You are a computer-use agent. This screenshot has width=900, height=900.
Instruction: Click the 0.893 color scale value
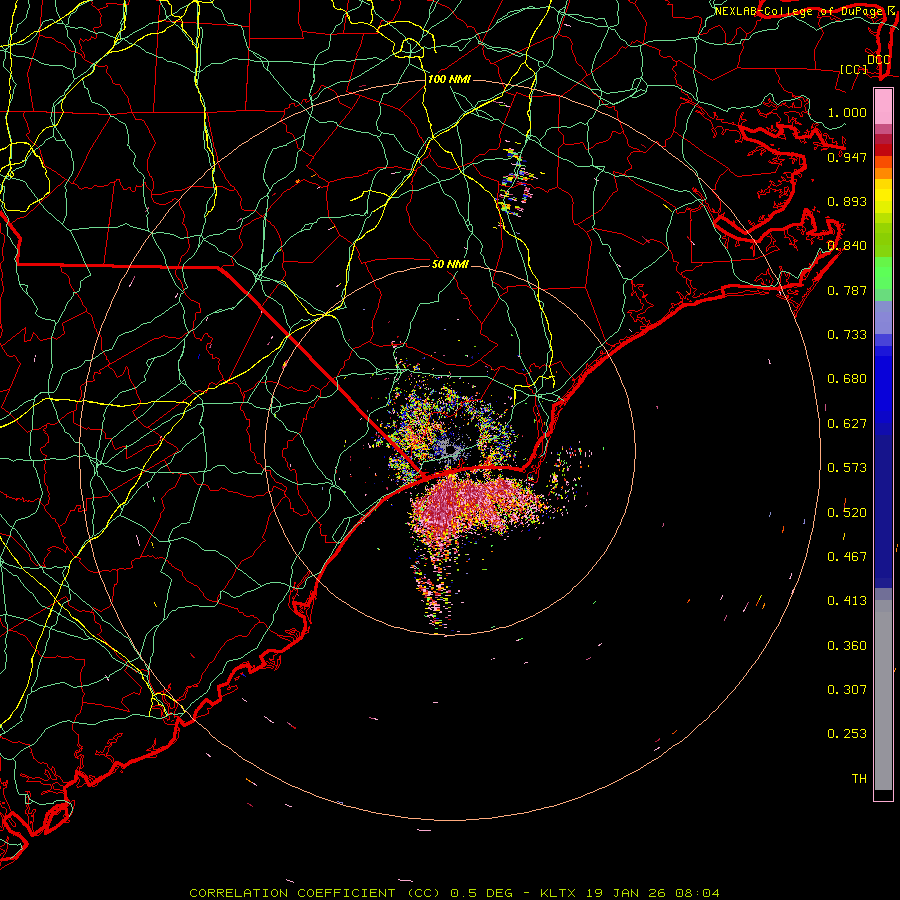[847, 201]
